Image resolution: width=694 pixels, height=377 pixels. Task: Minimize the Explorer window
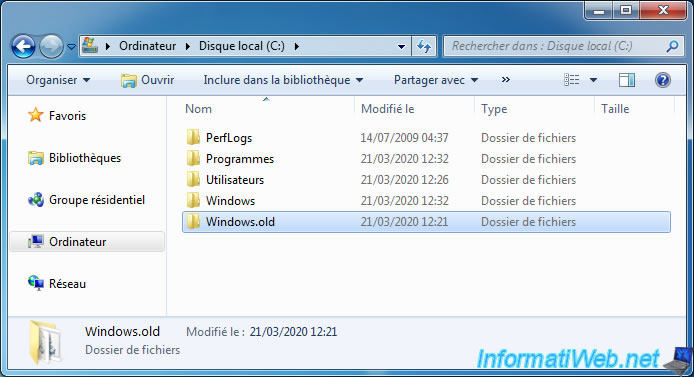point(599,10)
